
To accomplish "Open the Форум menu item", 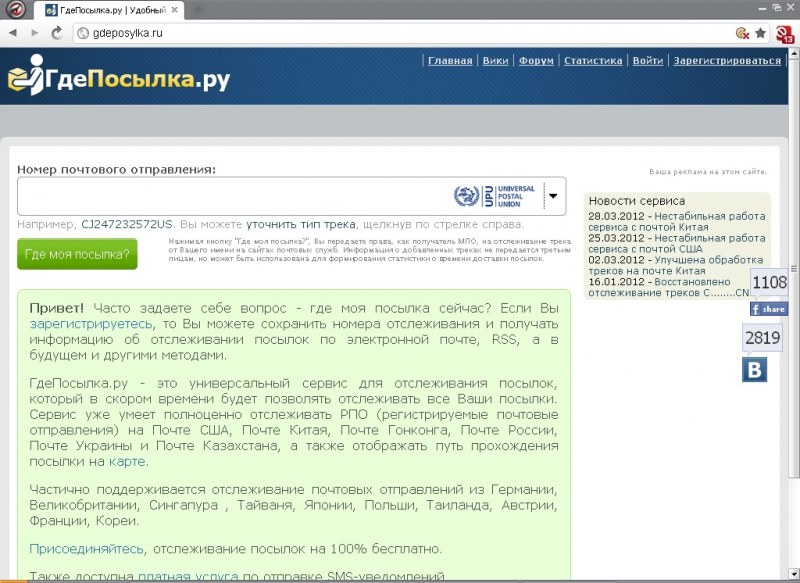I will click(x=537, y=61).
